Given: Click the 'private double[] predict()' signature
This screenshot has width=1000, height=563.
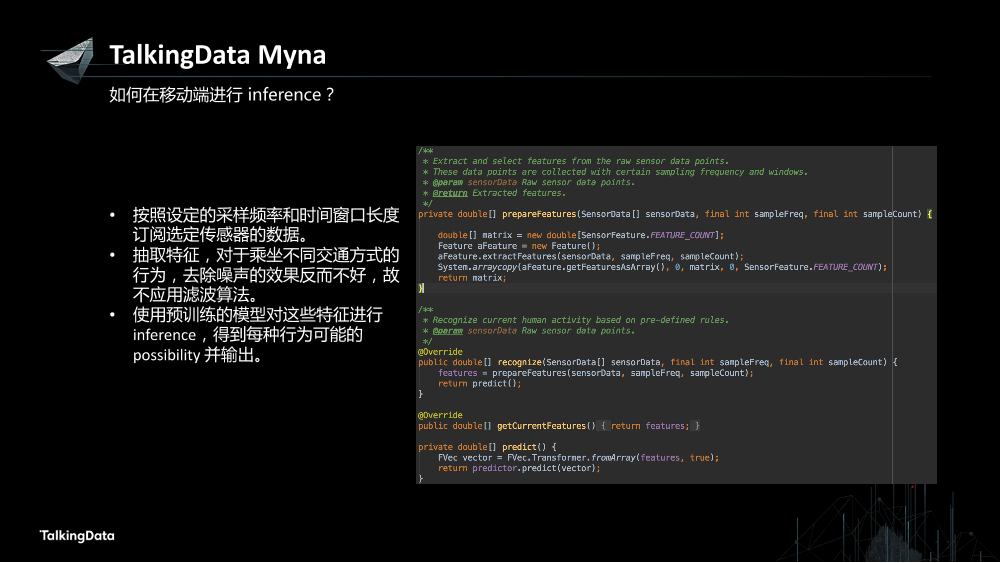Looking at the screenshot, I should pyautogui.click(x=487, y=447).
